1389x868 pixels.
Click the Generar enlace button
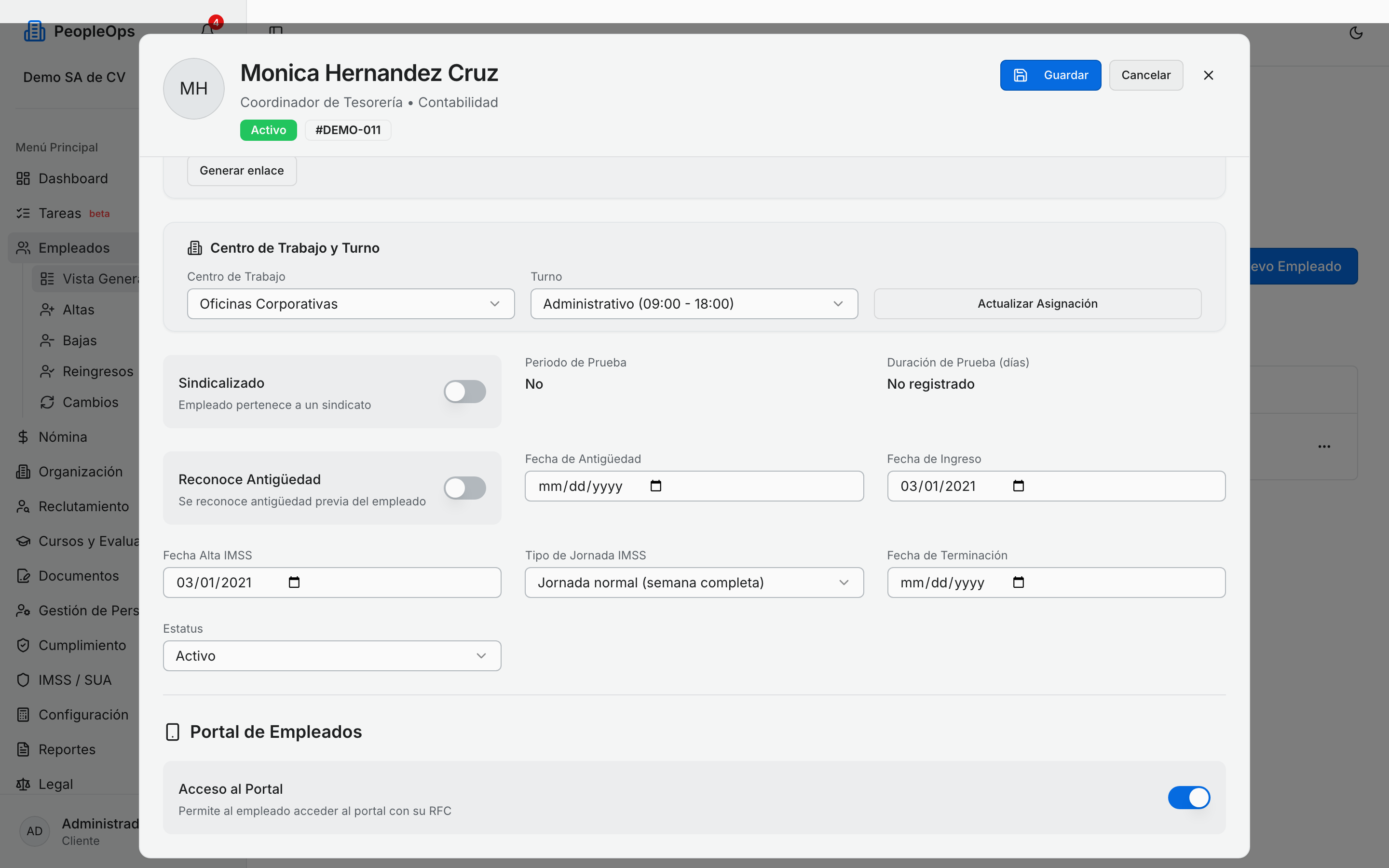(242, 171)
